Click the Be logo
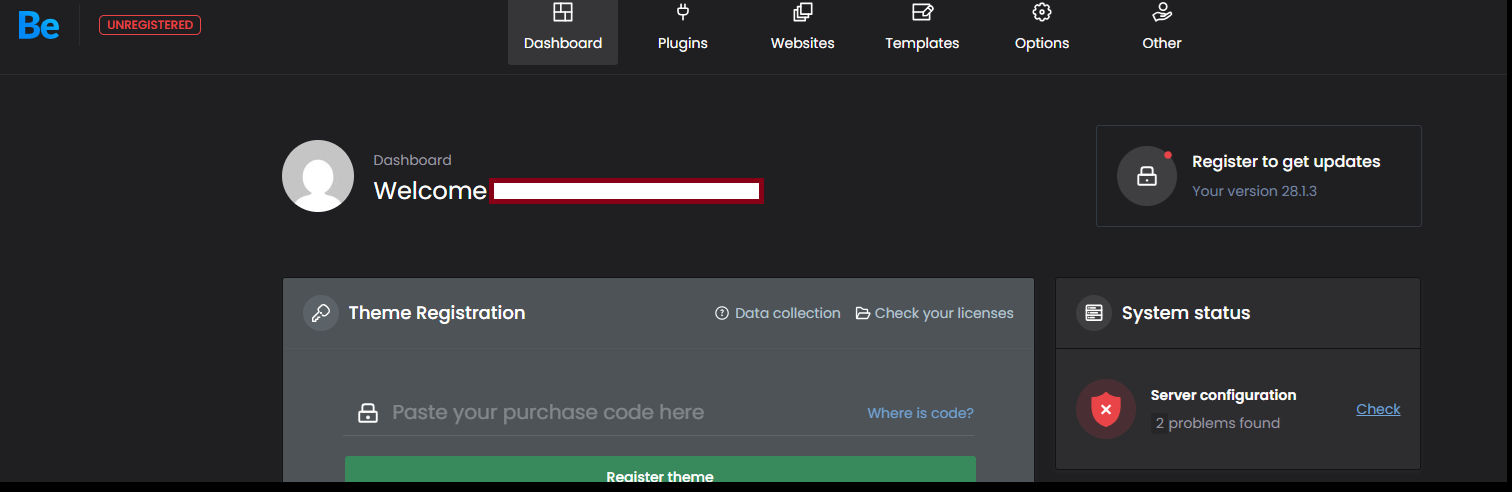The height and width of the screenshot is (492, 1512). point(39,25)
